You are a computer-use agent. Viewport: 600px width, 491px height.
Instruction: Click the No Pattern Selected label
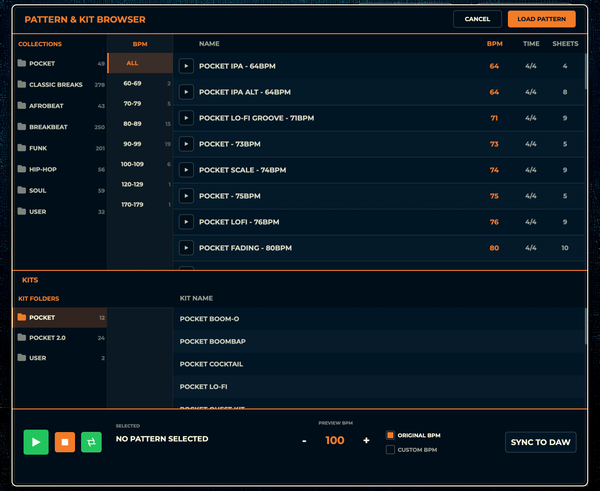pos(162,439)
